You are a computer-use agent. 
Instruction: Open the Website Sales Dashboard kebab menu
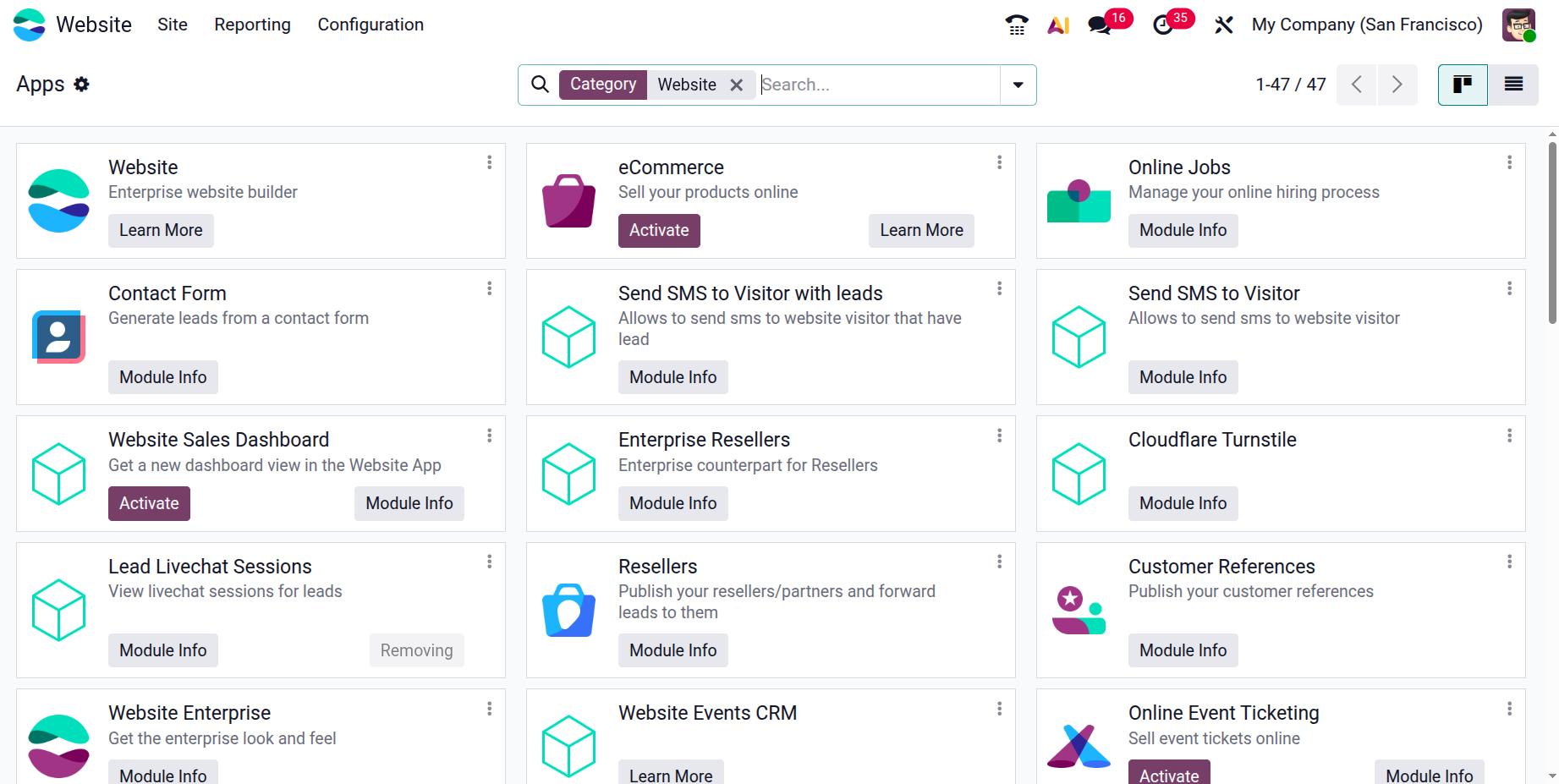click(x=490, y=436)
